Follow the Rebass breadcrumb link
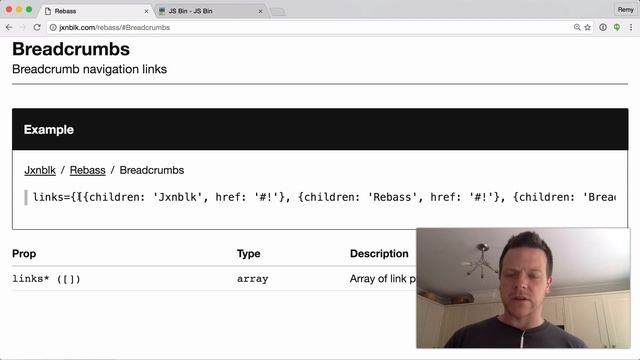This screenshot has width=640, height=360. 87,170
